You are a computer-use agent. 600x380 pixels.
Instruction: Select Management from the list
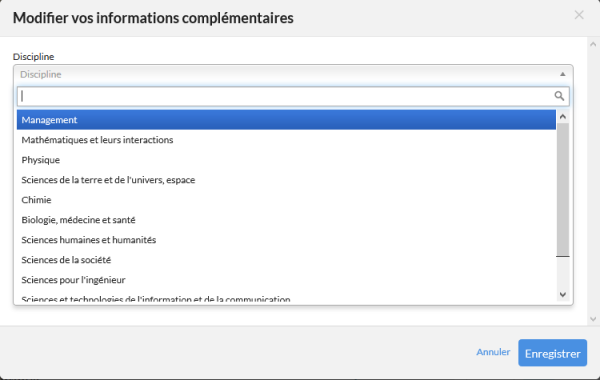point(286,120)
